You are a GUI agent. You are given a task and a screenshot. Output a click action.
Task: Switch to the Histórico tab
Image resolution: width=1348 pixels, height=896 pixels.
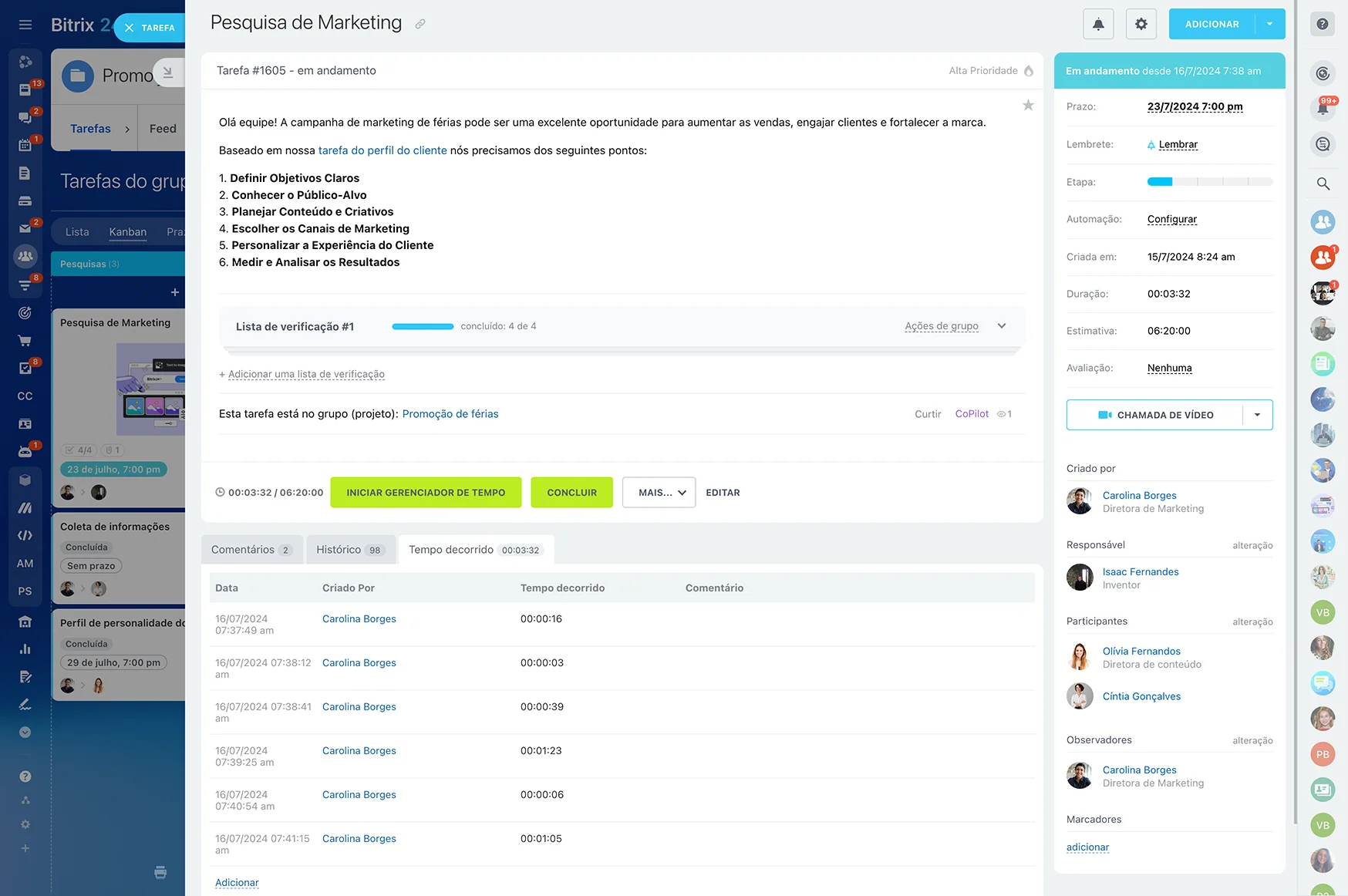pos(350,550)
